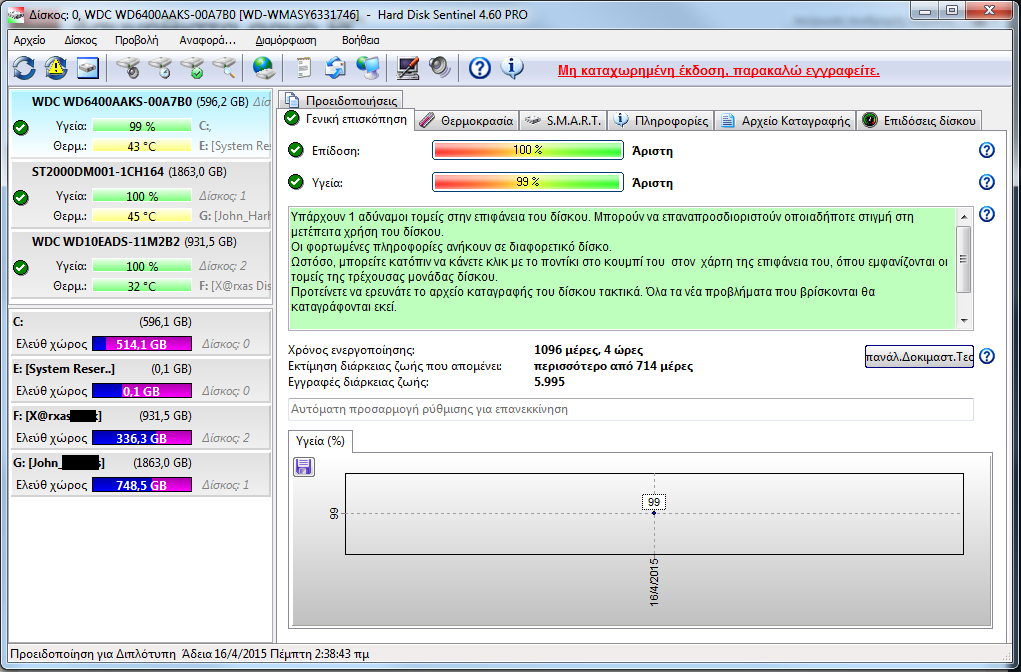
Task: Select the WDC WD6400AAKS-00A7B0 disk entry
Action: click(141, 124)
